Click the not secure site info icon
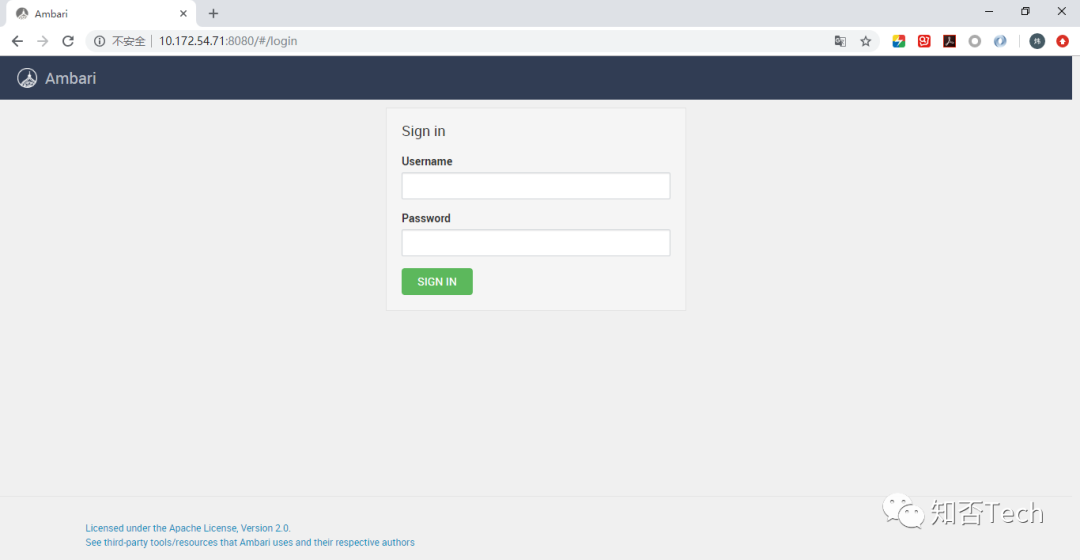 [x=99, y=41]
